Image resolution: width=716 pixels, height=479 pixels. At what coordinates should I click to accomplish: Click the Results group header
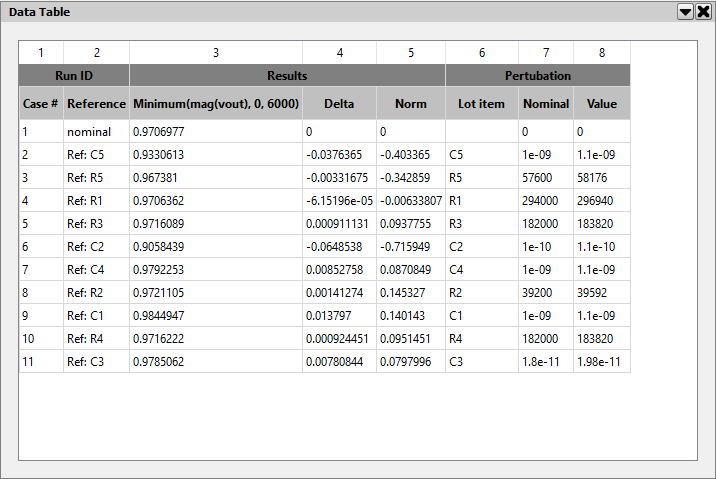coord(287,75)
